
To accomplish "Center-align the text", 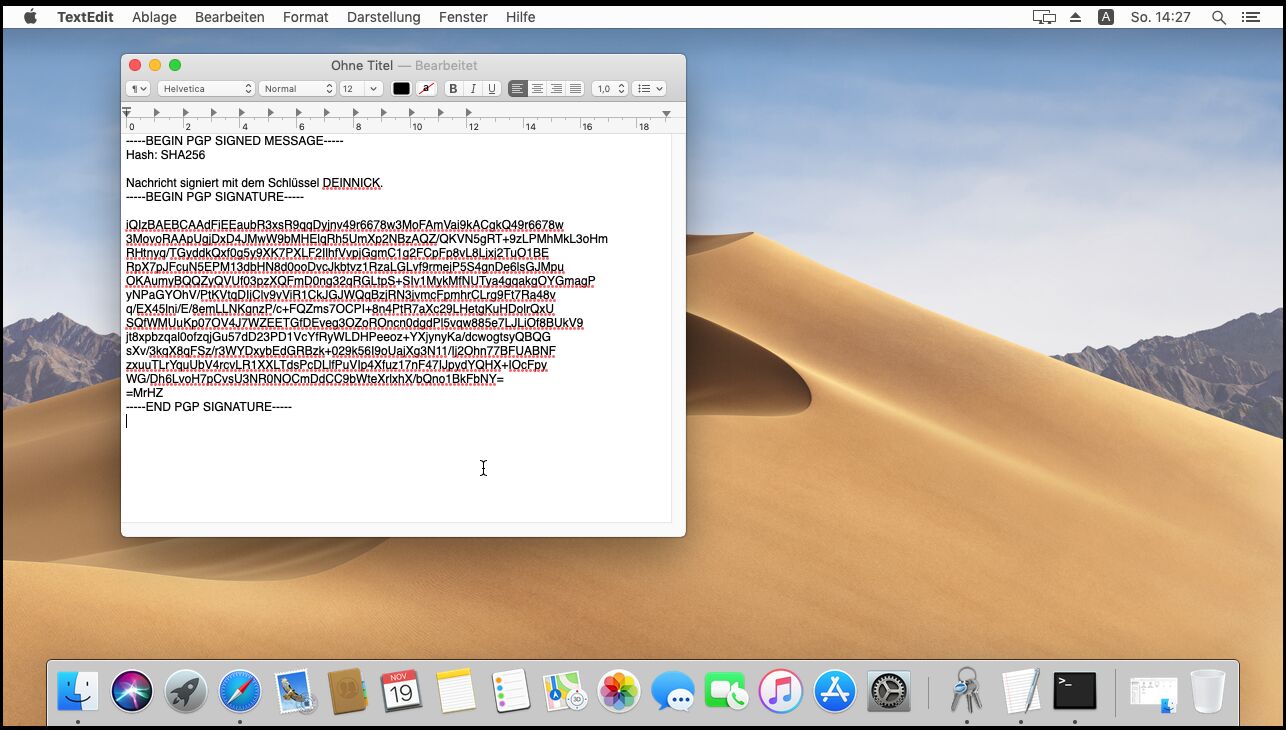I will point(537,89).
